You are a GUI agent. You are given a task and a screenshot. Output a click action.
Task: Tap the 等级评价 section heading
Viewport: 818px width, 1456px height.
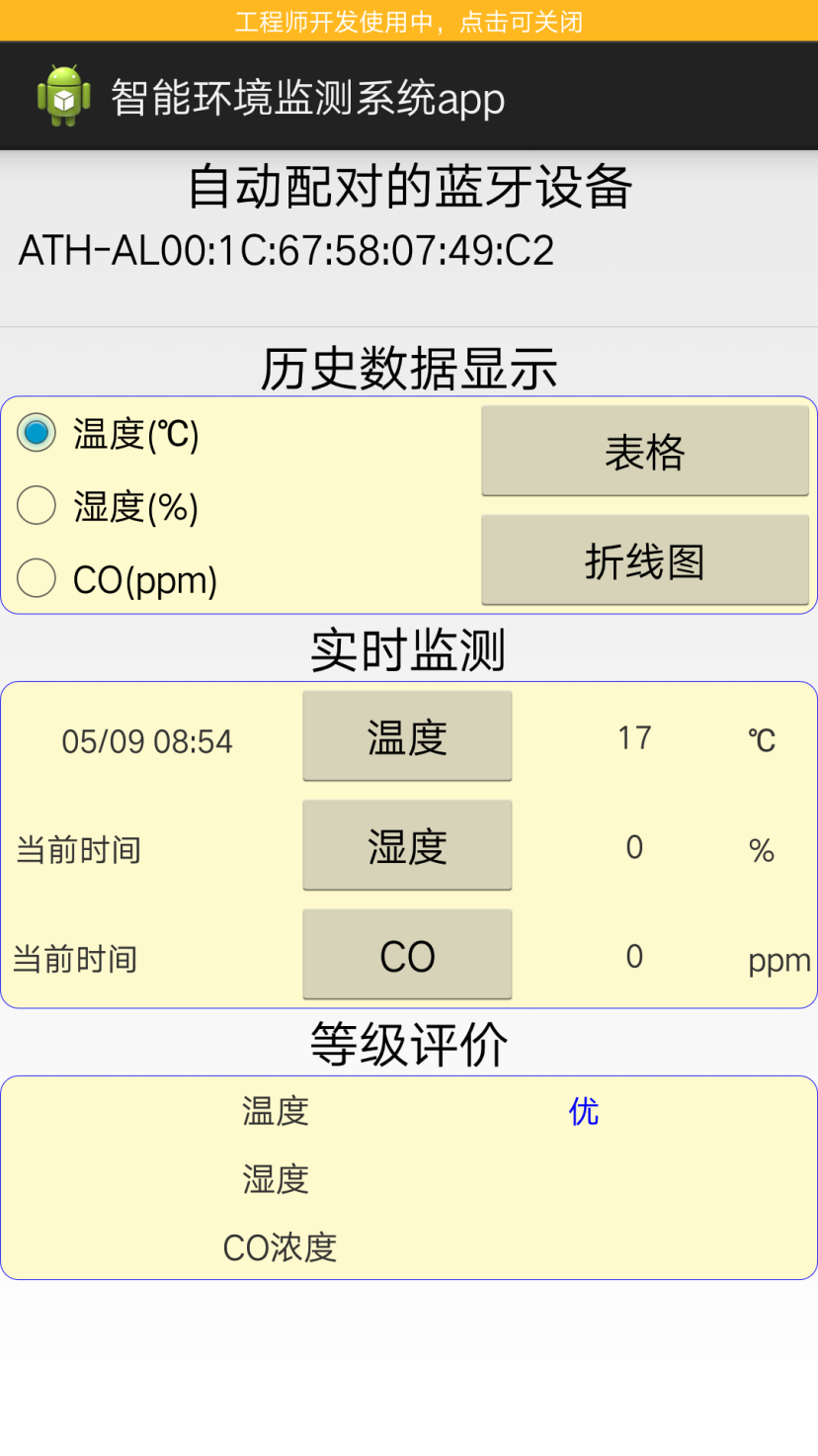[x=409, y=1044]
